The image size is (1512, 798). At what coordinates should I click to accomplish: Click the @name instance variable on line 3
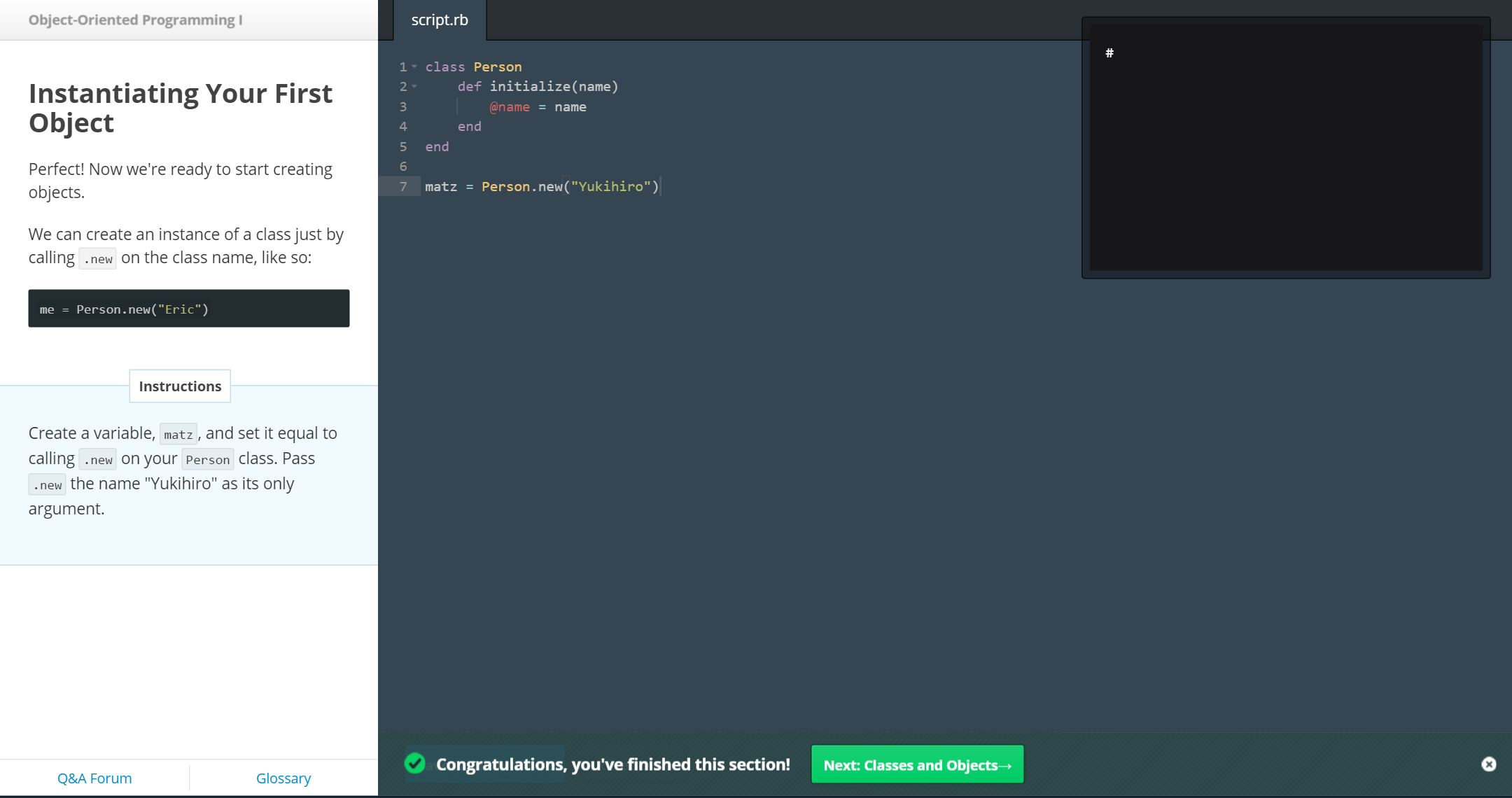pos(509,107)
